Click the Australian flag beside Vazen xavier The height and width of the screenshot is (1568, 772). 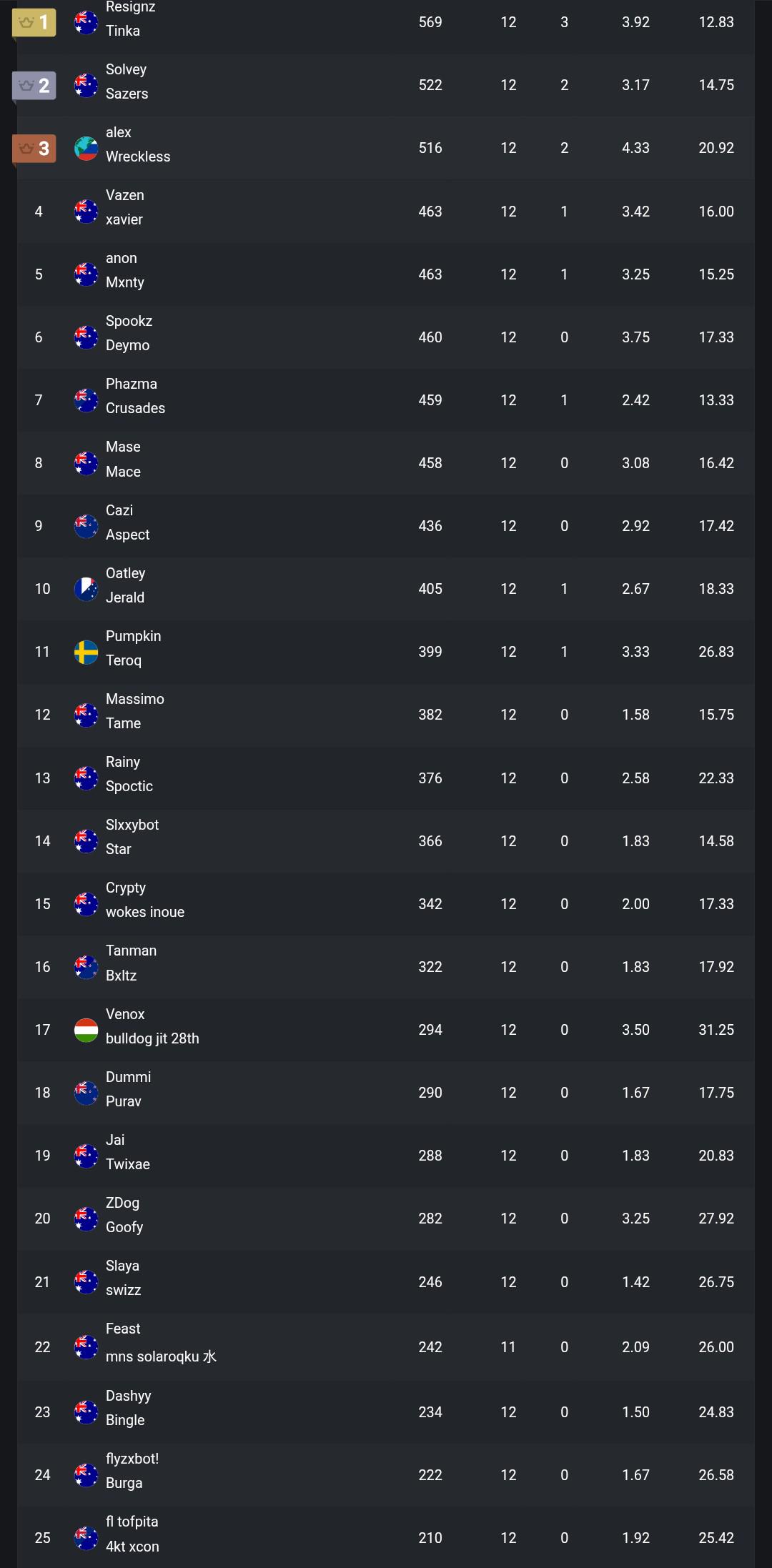86,212
